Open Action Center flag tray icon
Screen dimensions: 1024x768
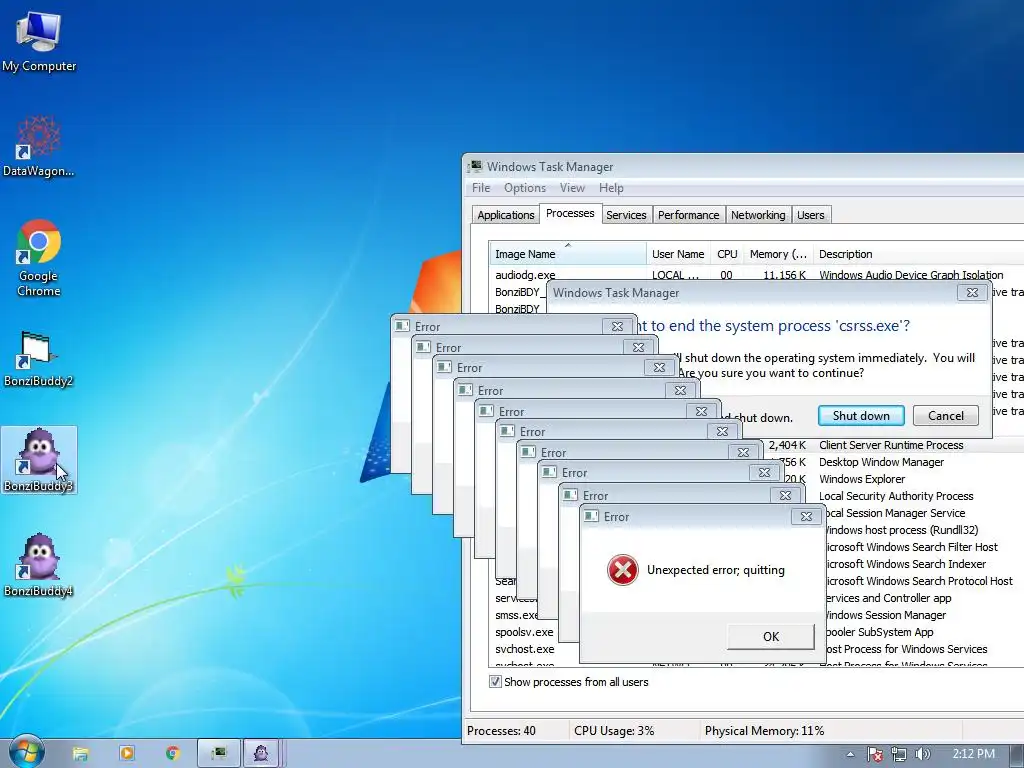point(875,754)
